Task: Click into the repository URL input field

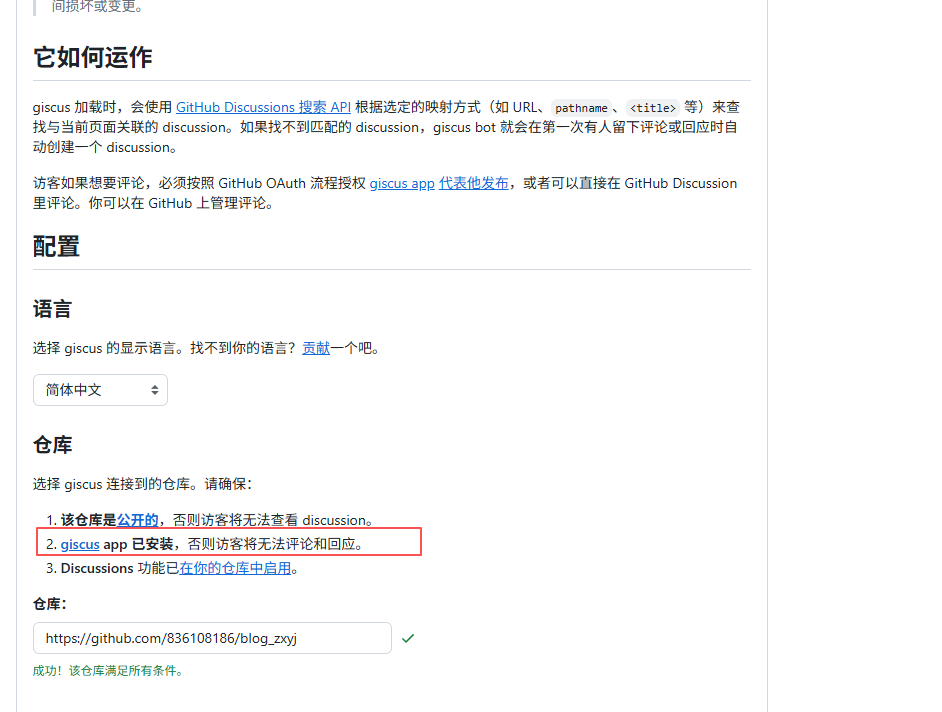Action: (x=212, y=638)
